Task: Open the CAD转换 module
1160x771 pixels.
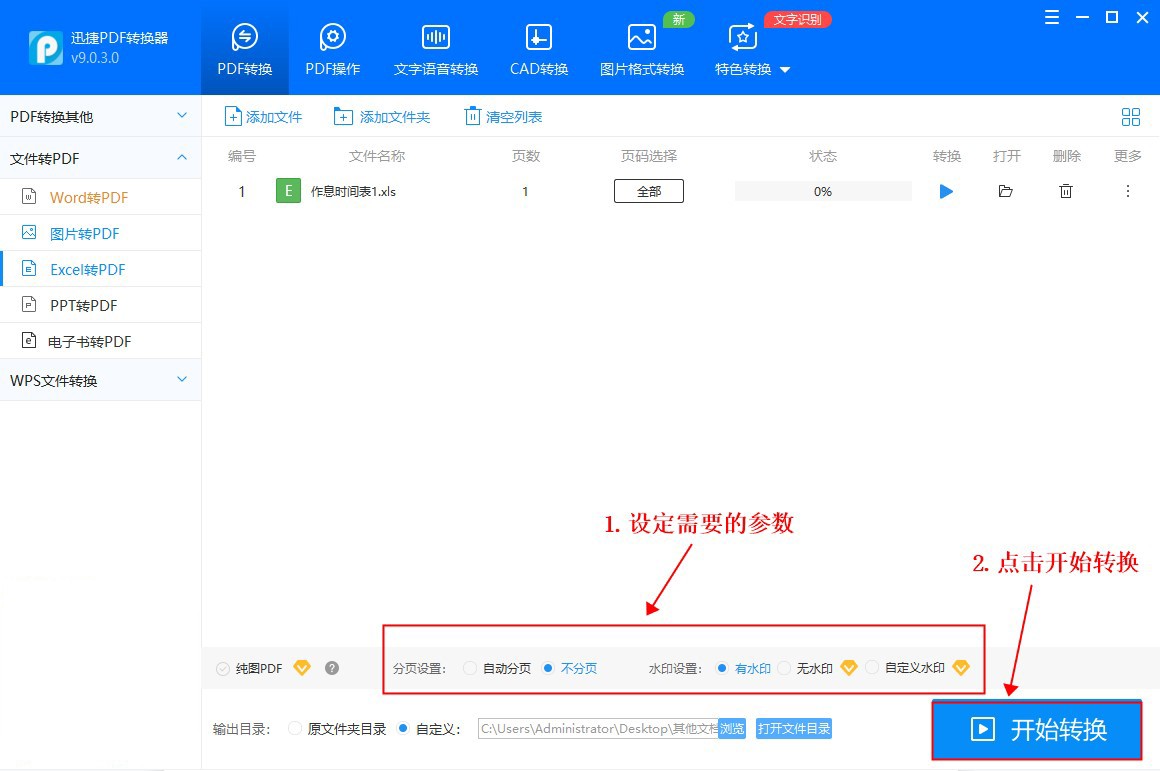Action: pos(538,47)
